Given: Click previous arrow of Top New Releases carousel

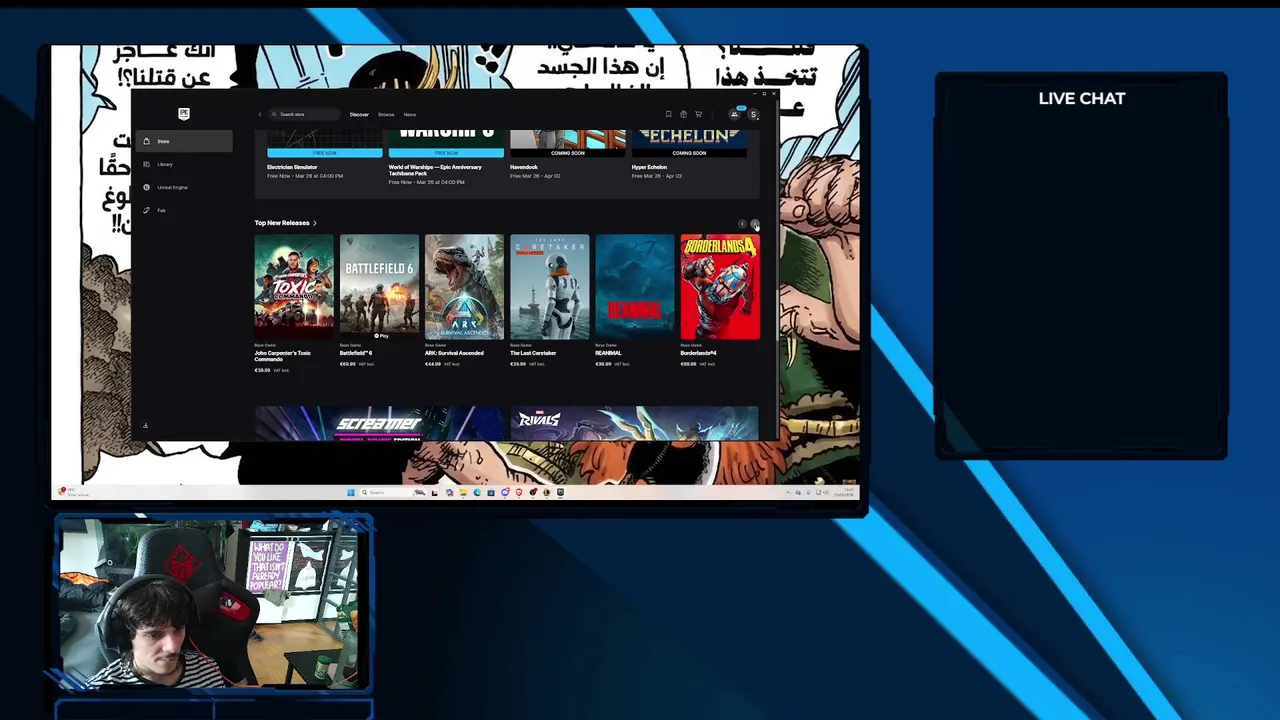Looking at the screenshot, I should (742, 224).
